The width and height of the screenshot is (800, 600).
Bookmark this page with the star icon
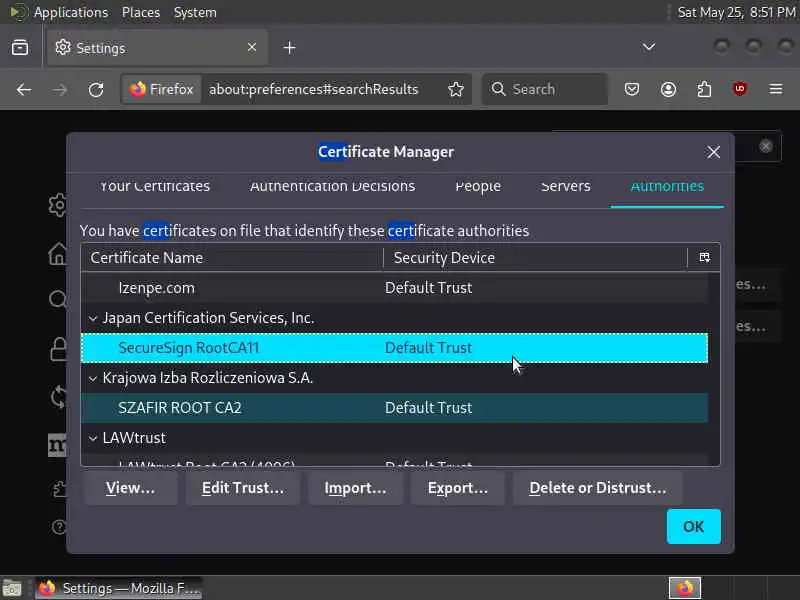tap(456, 89)
